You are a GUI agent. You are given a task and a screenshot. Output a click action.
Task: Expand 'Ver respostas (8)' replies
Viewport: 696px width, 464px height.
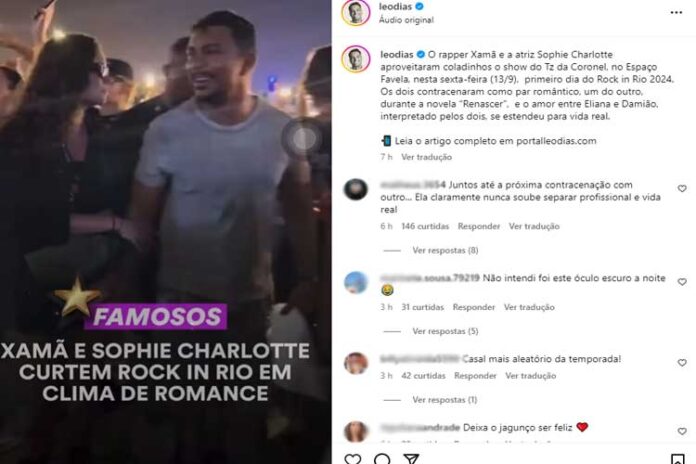pyautogui.click(x=445, y=250)
